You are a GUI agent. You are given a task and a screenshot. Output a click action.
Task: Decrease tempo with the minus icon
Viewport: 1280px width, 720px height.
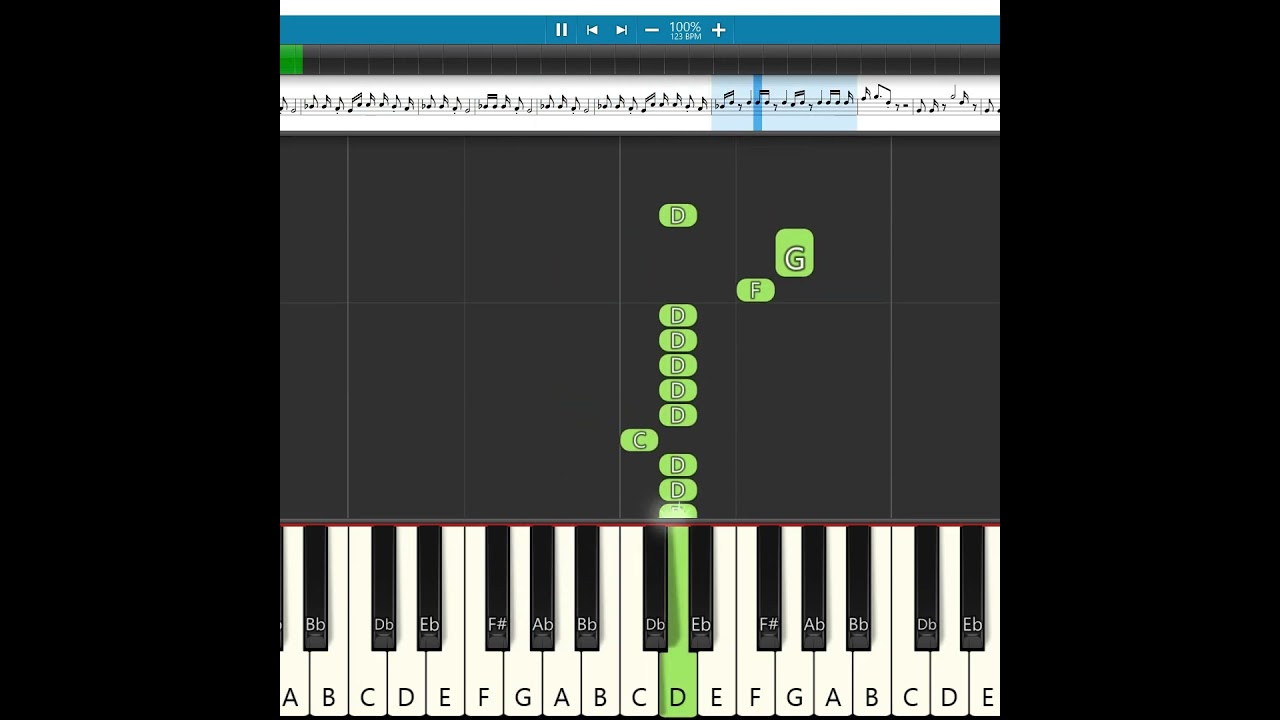[652, 30]
